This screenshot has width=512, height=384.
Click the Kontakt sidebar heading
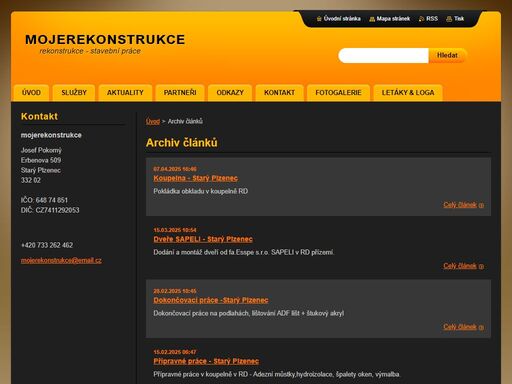pyautogui.click(x=39, y=116)
